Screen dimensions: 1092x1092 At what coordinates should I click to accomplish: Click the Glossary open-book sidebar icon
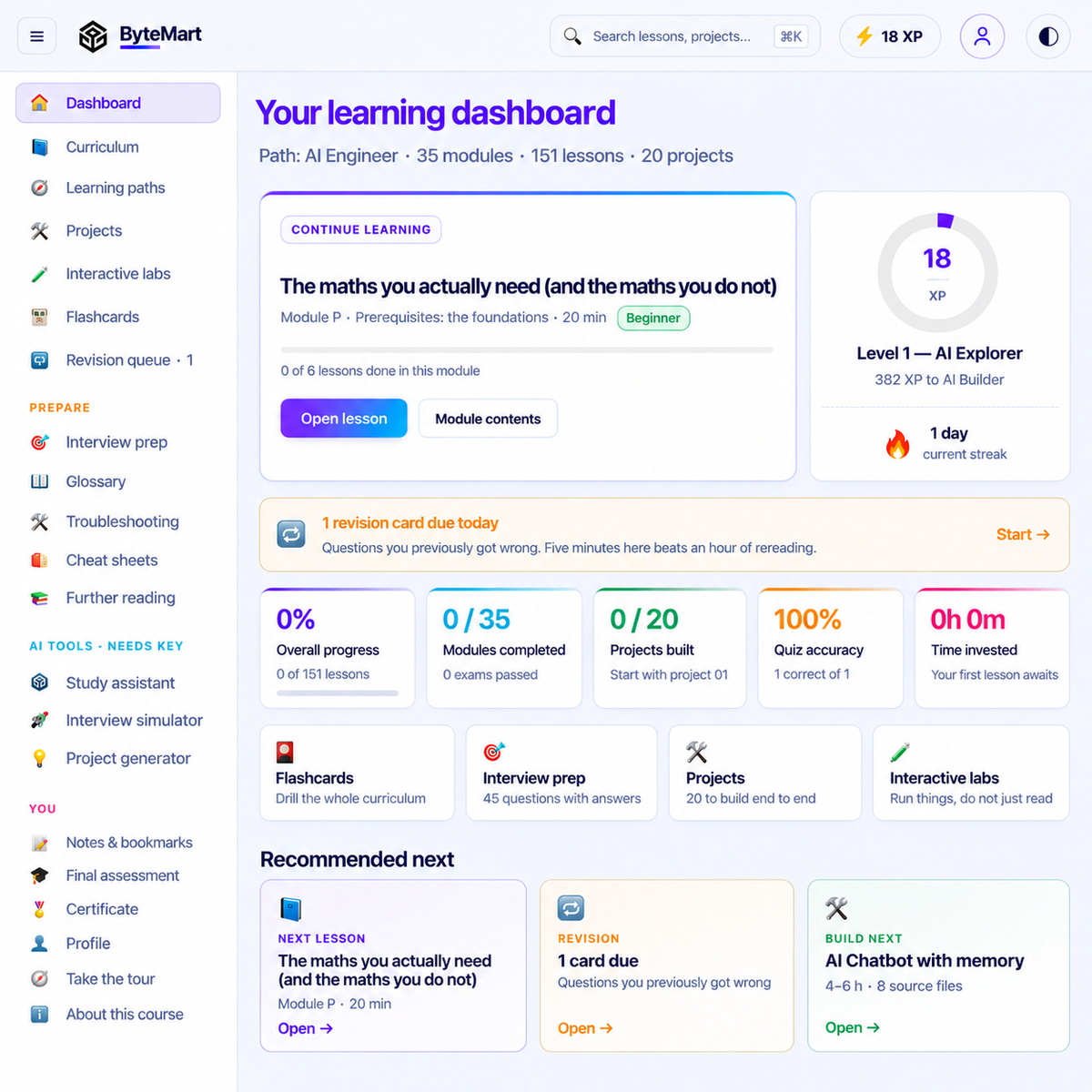pyautogui.click(x=39, y=481)
